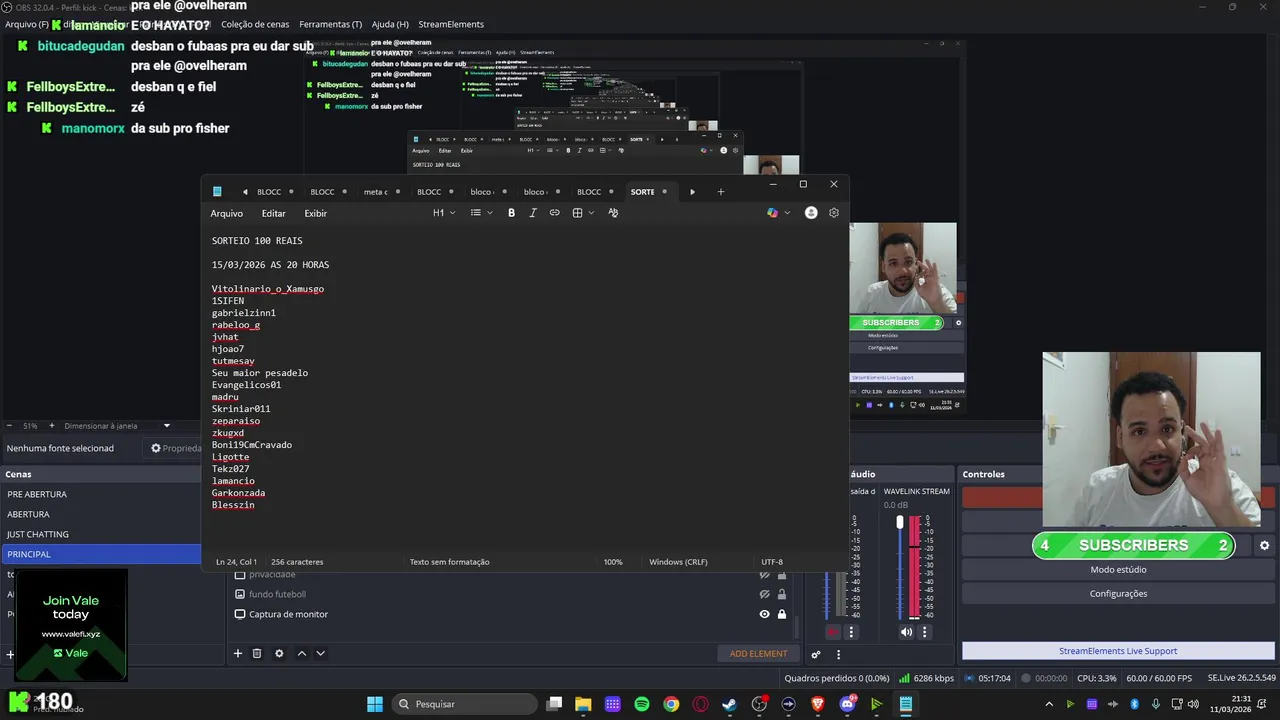Open Discord from the taskbar

click(x=848, y=704)
